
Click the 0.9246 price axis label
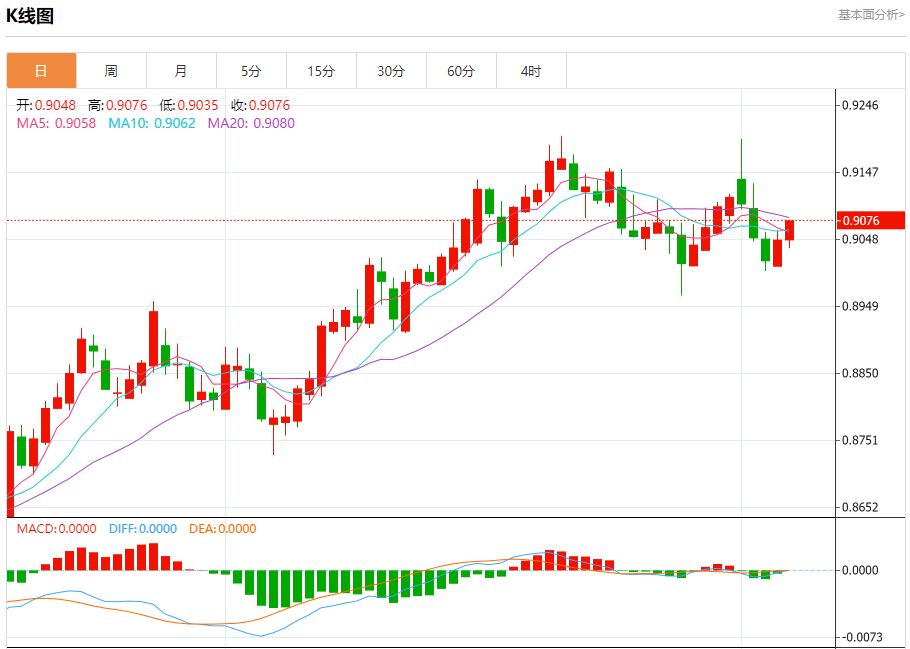(x=861, y=106)
